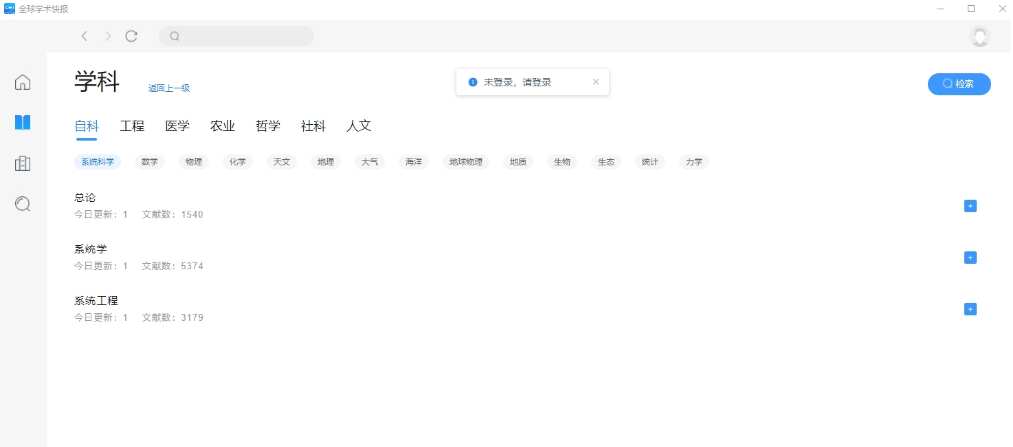The width and height of the screenshot is (1013, 447).
Task: Add 总论 with its plus button
Action: 970,206
